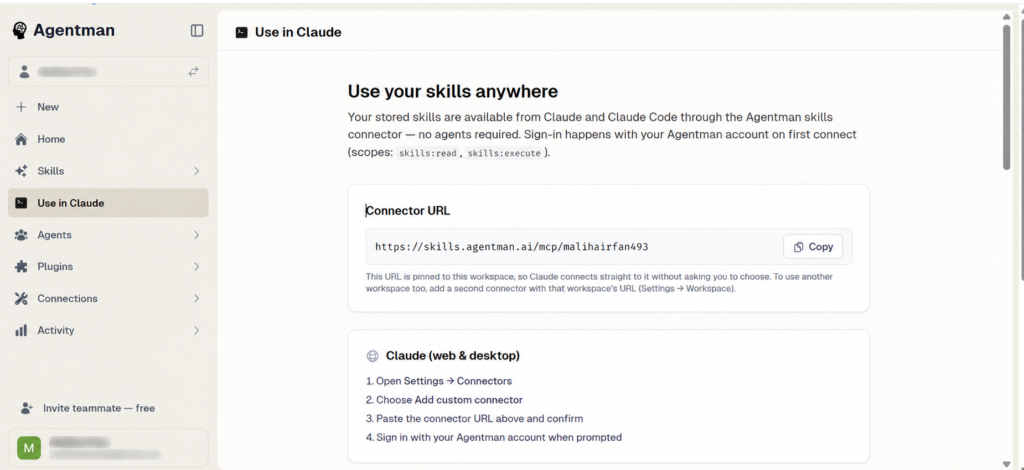Image resolution: width=1024 pixels, height=470 pixels.
Task: Expand the Agents submenu chevron
Action: tap(196, 235)
